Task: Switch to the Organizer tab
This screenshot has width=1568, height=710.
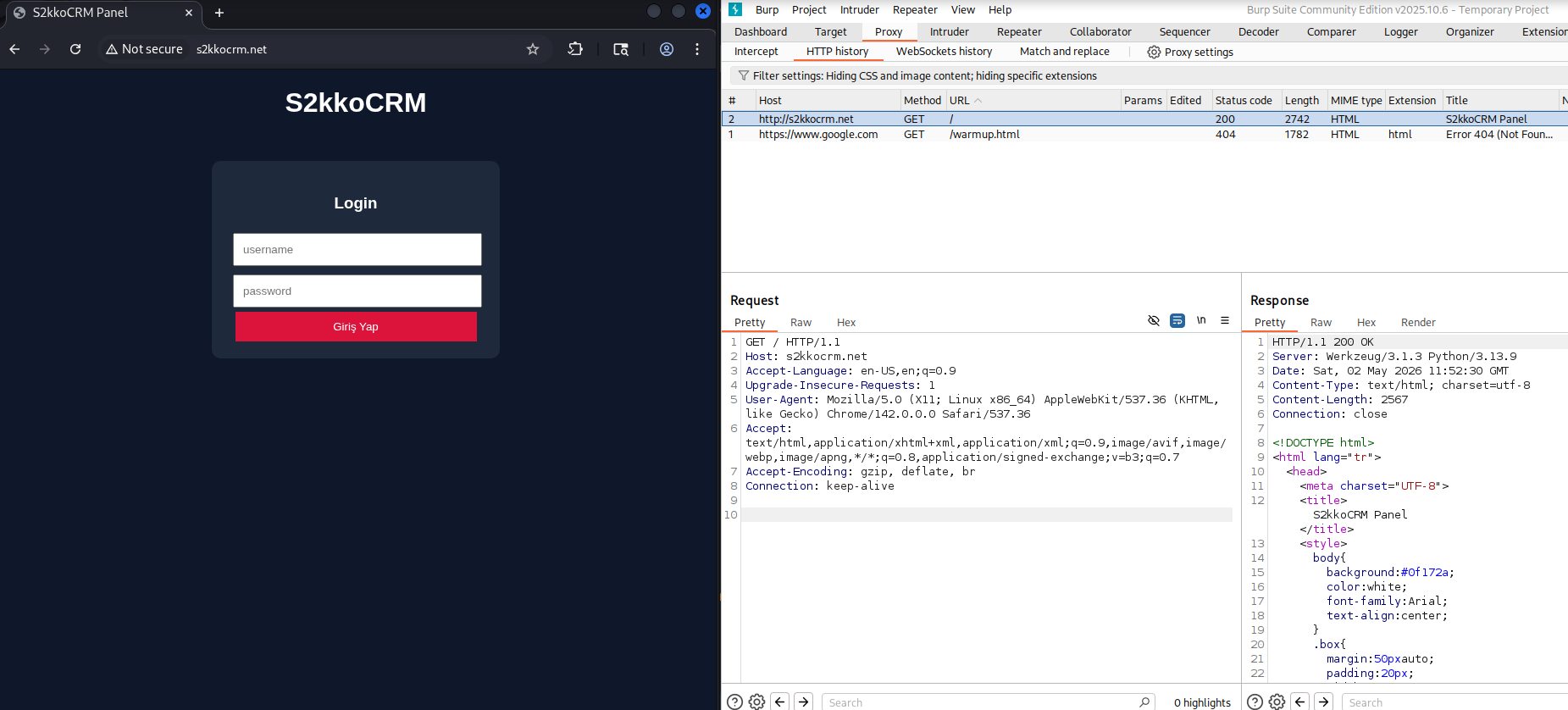Action: point(1470,32)
